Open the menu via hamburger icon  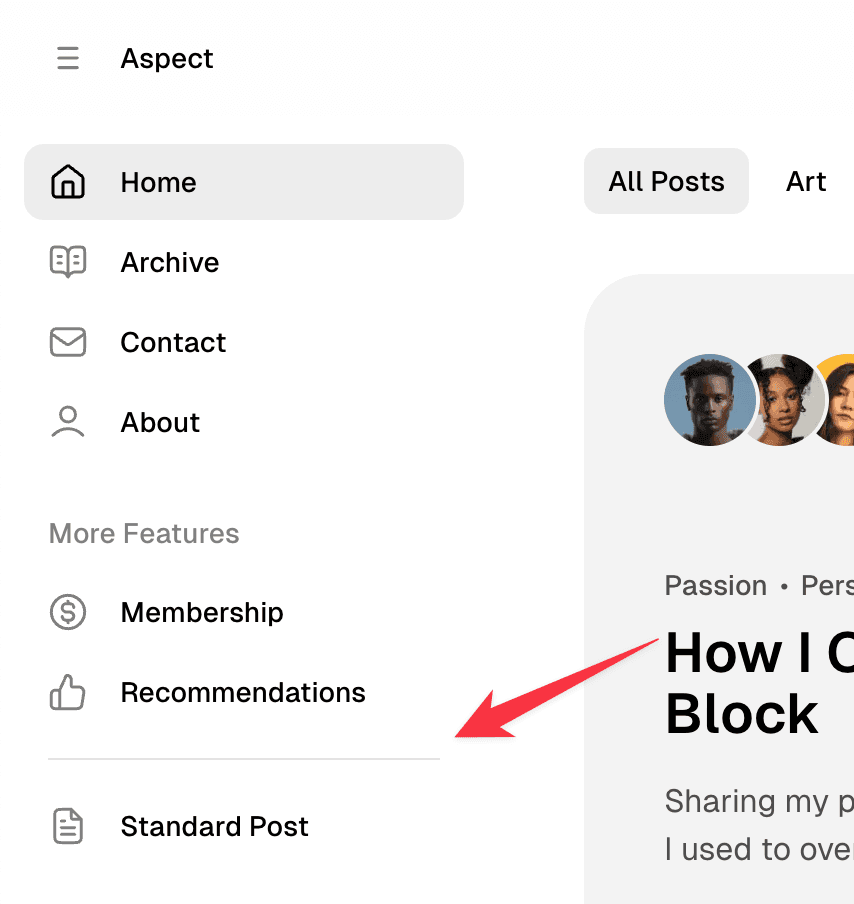pyautogui.click(x=67, y=58)
